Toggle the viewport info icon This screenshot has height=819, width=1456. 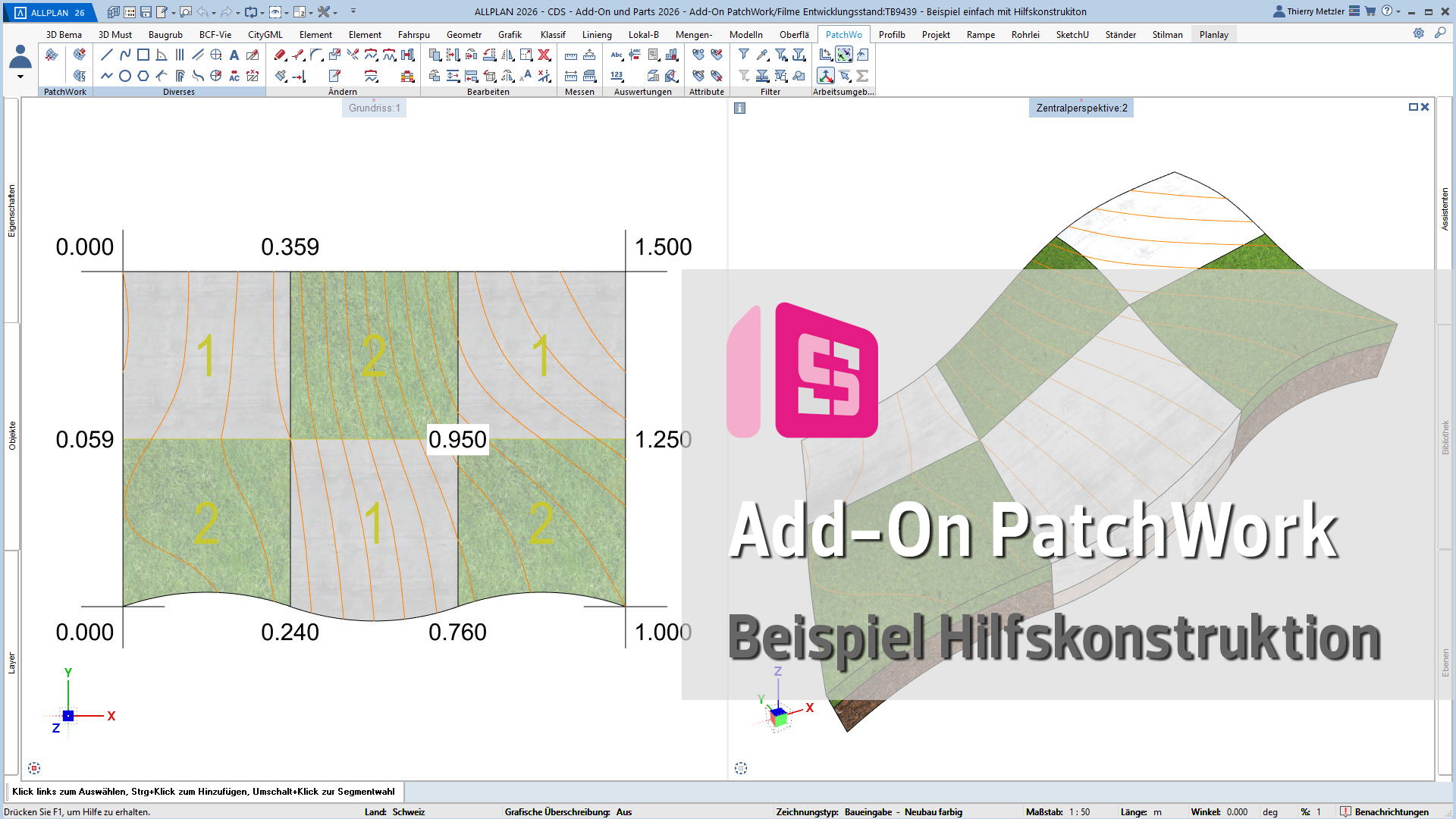tap(740, 108)
